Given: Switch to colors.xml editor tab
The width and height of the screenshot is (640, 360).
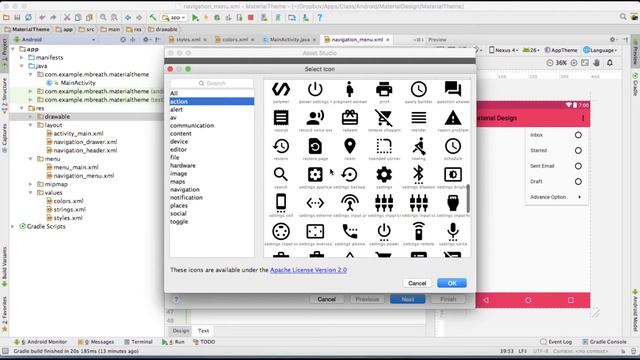Looking at the screenshot, I should coord(235,40).
